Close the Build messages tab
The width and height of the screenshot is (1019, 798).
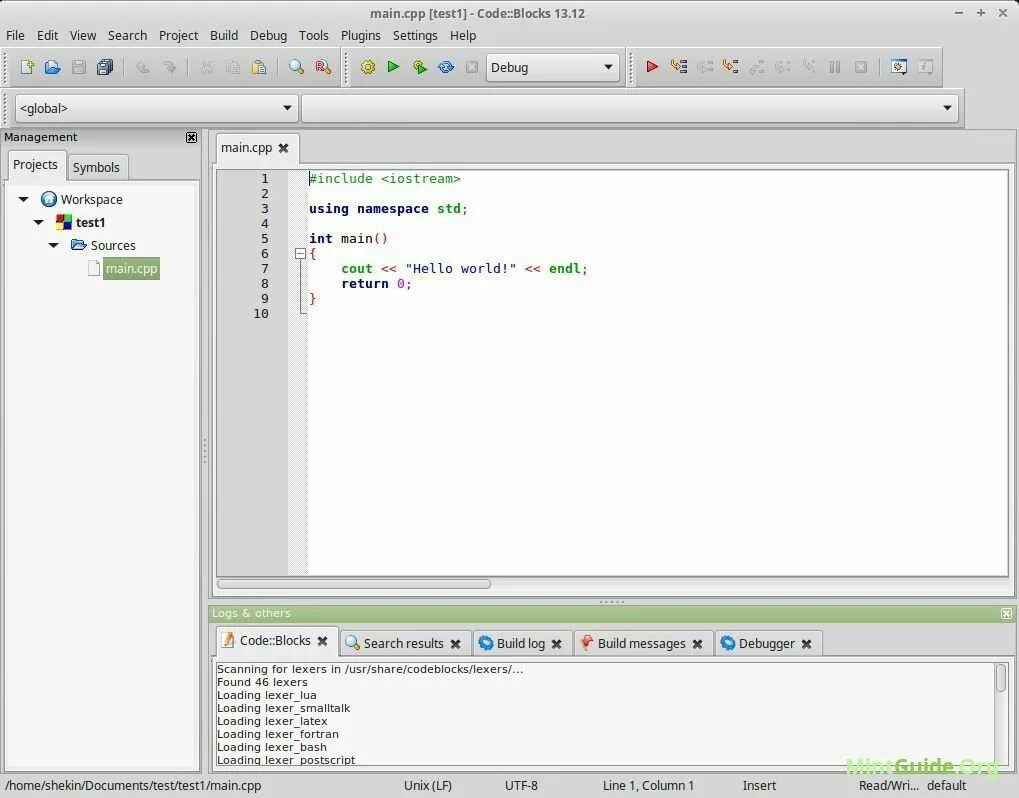pos(697,644)
